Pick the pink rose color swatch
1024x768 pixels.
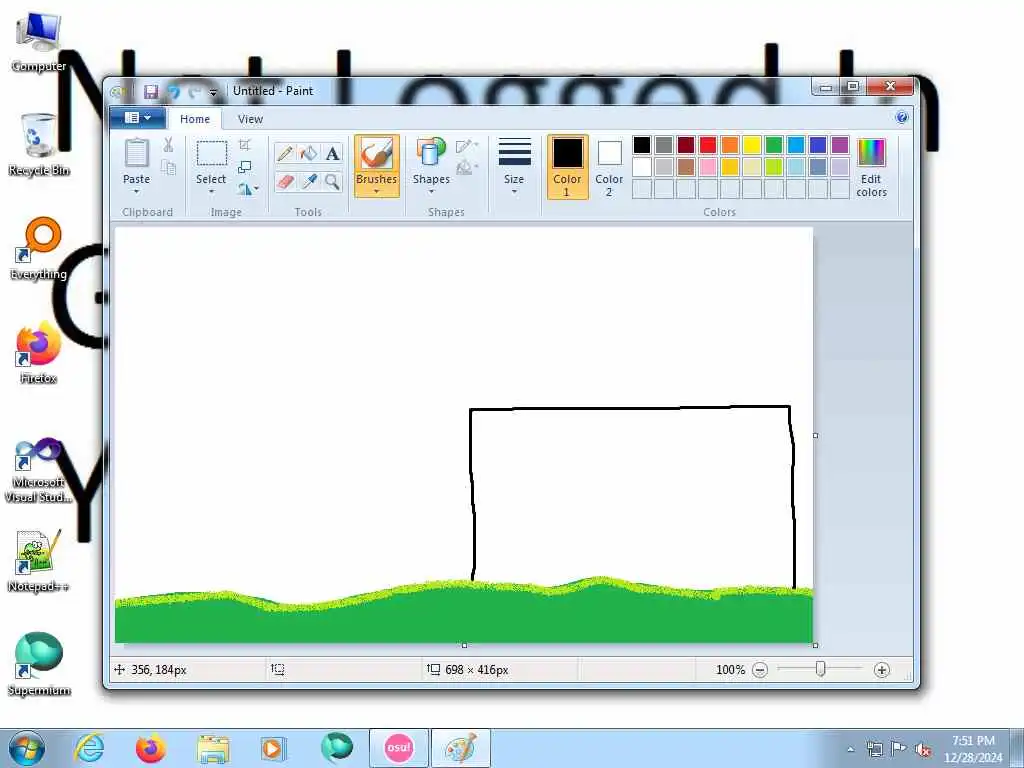[x=708, y=167]
